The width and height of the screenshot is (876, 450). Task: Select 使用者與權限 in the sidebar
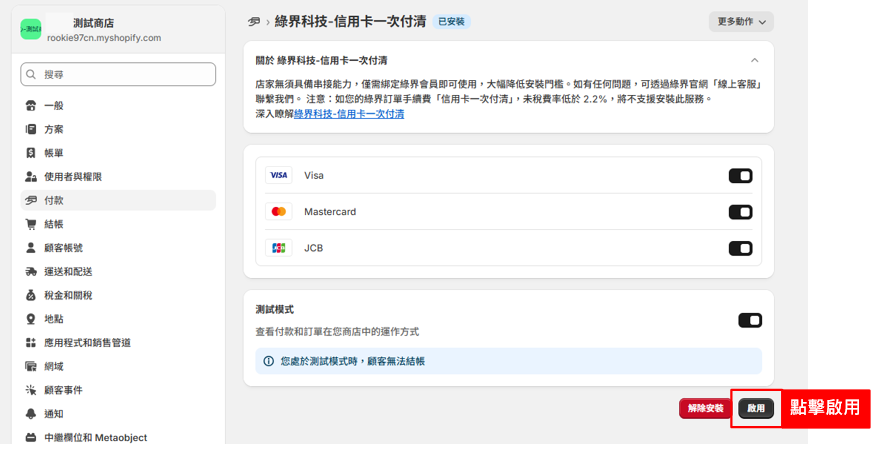[72, 177]
